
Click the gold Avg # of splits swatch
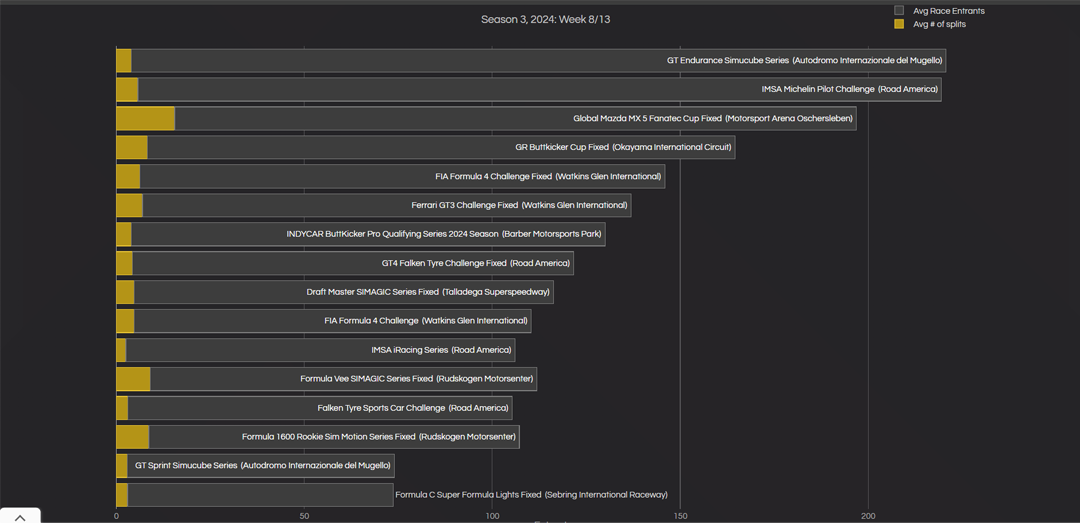[x=899, y=24]
